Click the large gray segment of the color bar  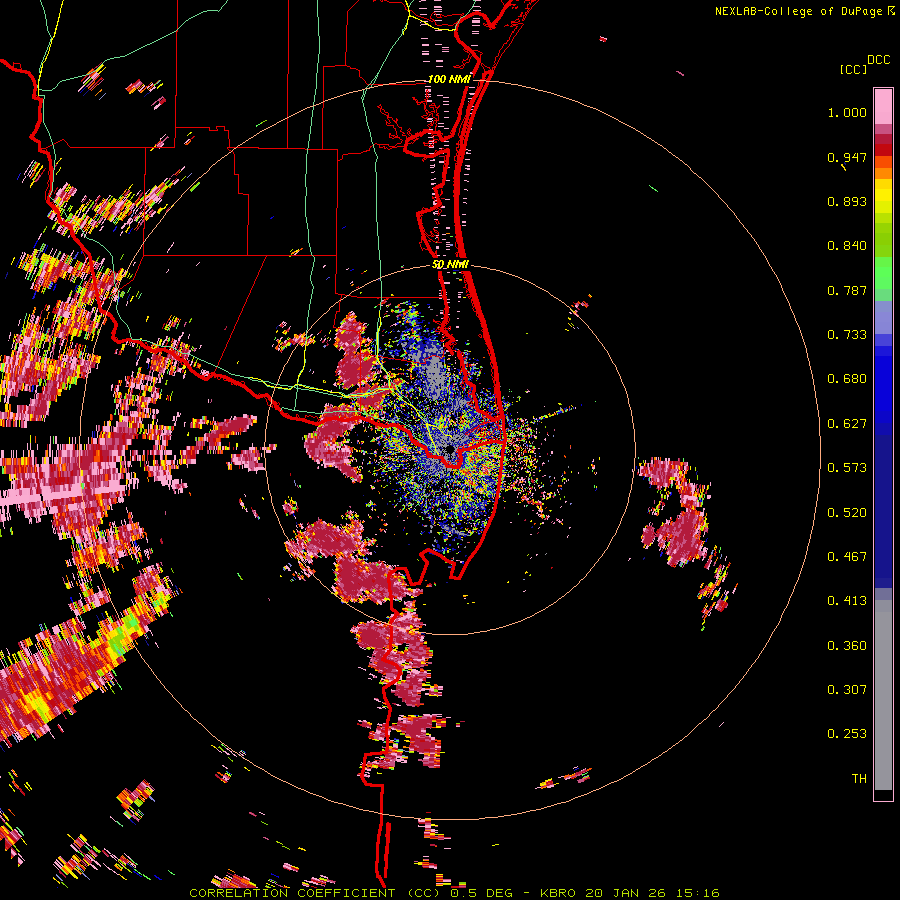coord(883,695)
